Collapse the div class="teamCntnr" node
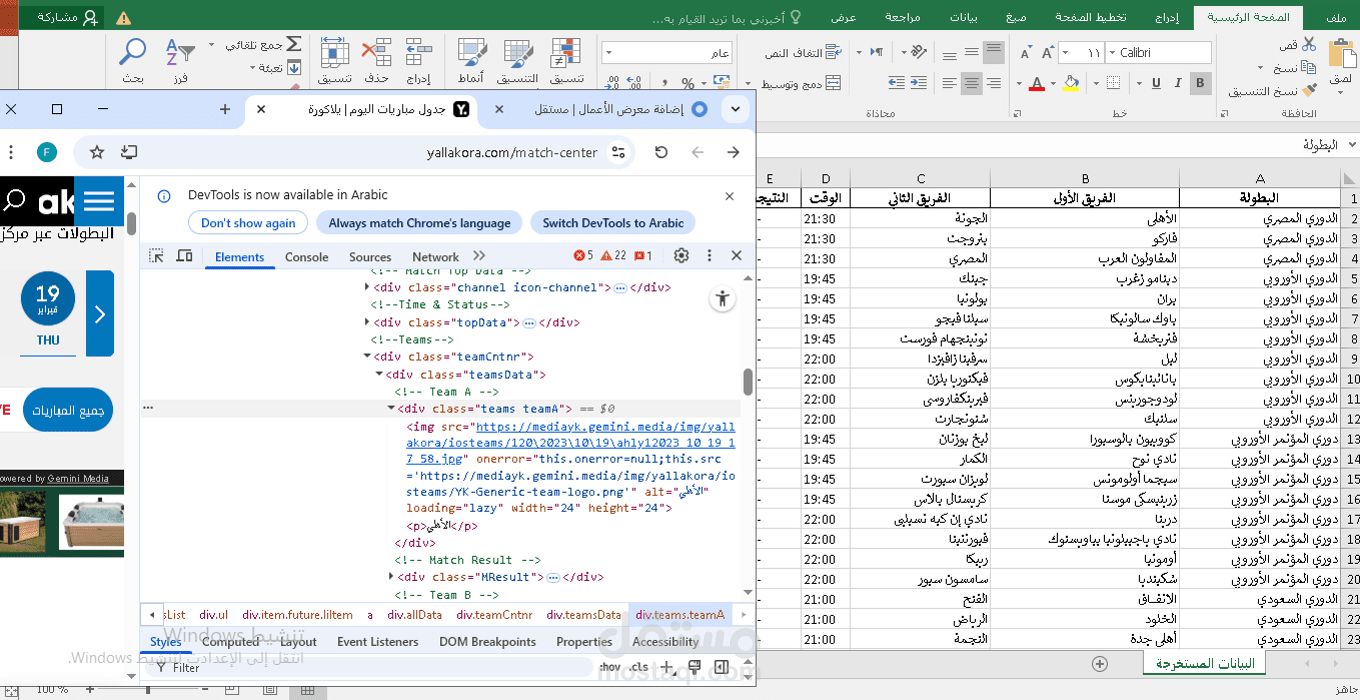The image size is (1360, 700). (x=368, y=356)
